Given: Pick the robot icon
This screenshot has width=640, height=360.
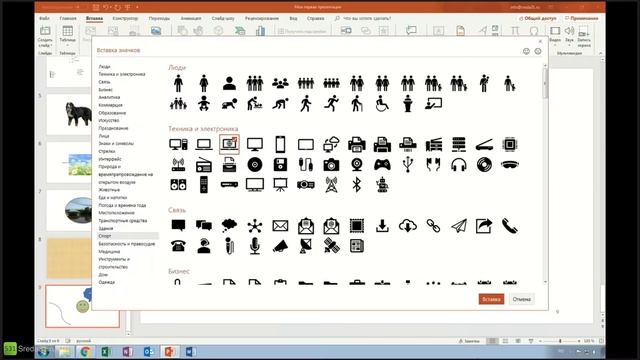Looking at the screenshot, I should [382, 185].
